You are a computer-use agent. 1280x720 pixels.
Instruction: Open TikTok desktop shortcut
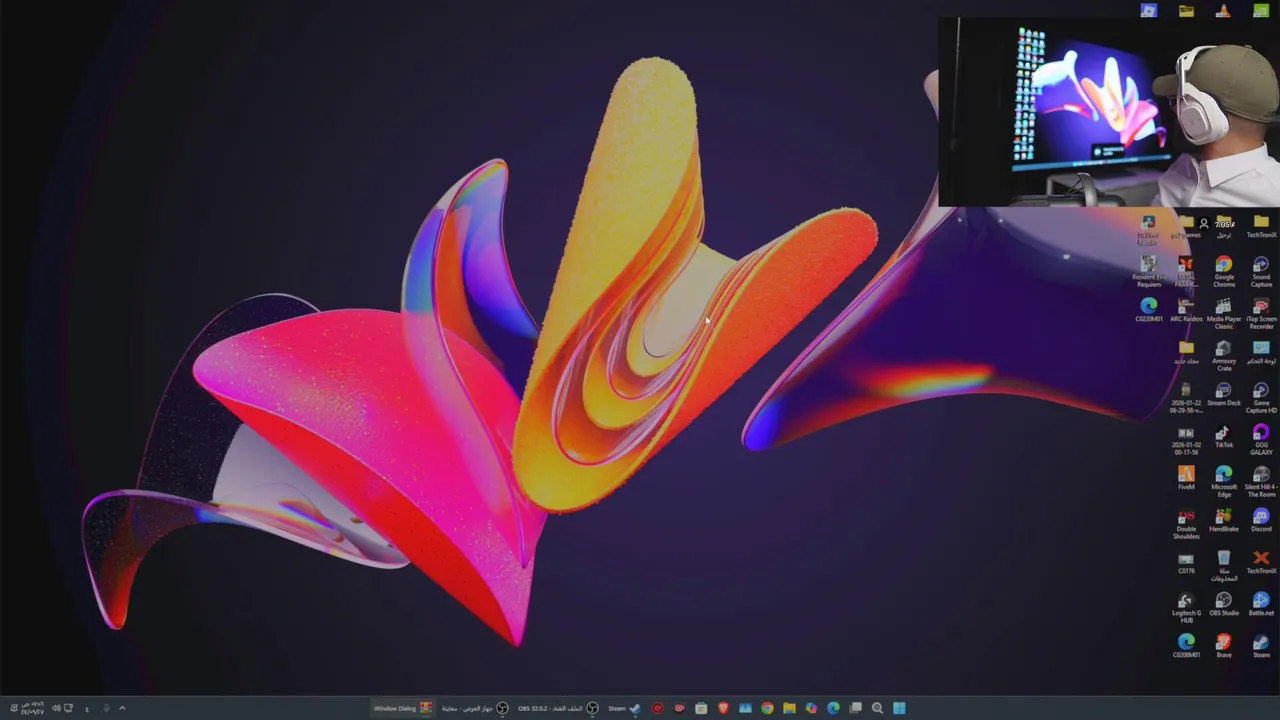click(1224, 438)
